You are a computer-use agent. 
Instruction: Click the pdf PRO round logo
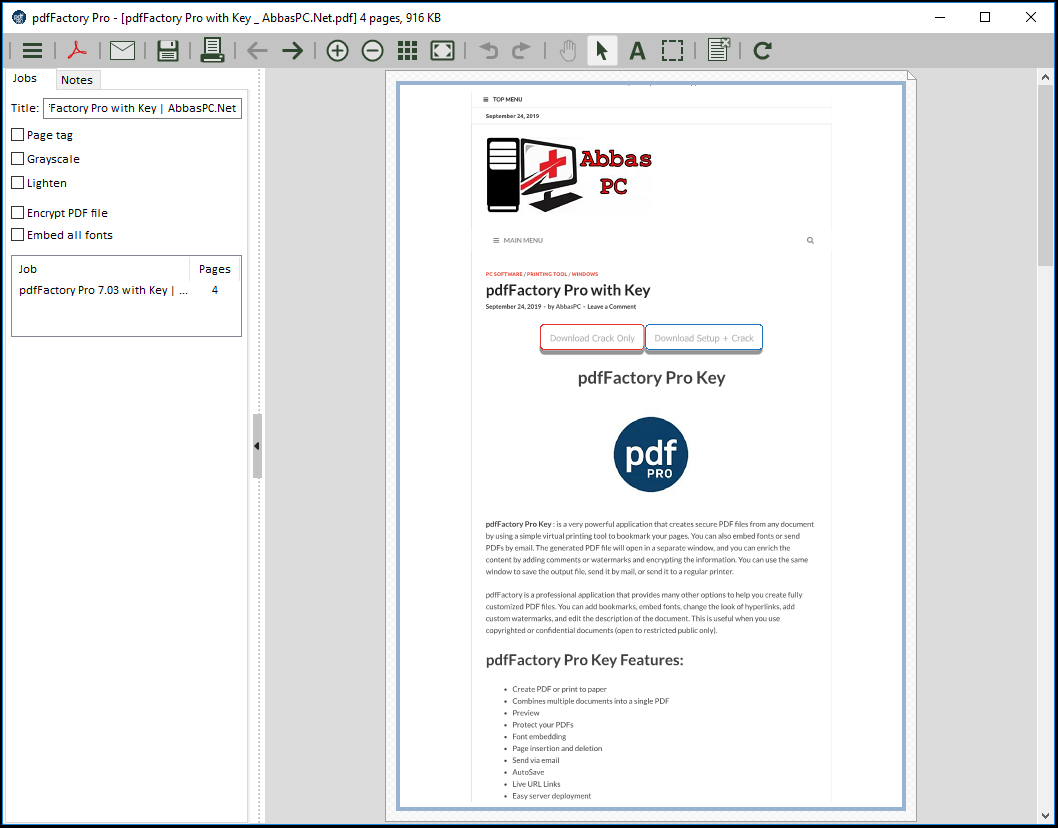tap(650, 454)
